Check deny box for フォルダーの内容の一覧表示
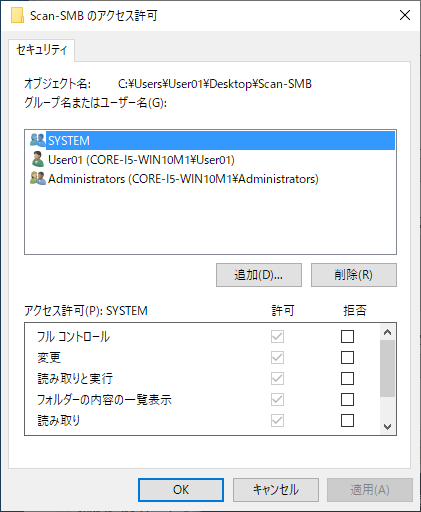This screenshot has width=421, height=512. point(347,399)
